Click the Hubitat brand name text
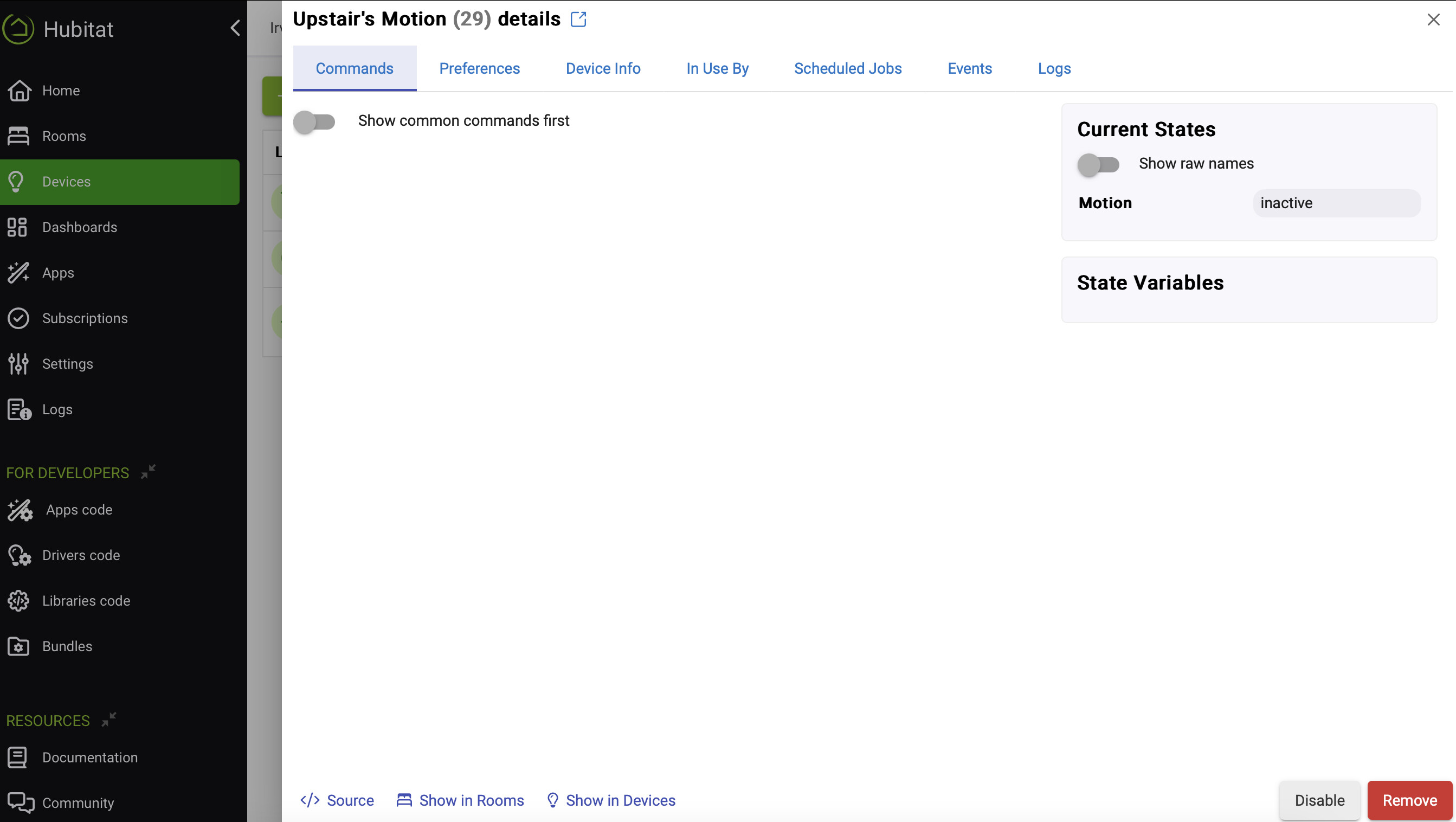This screenshot has width=1456, height=822. point(79,29)
